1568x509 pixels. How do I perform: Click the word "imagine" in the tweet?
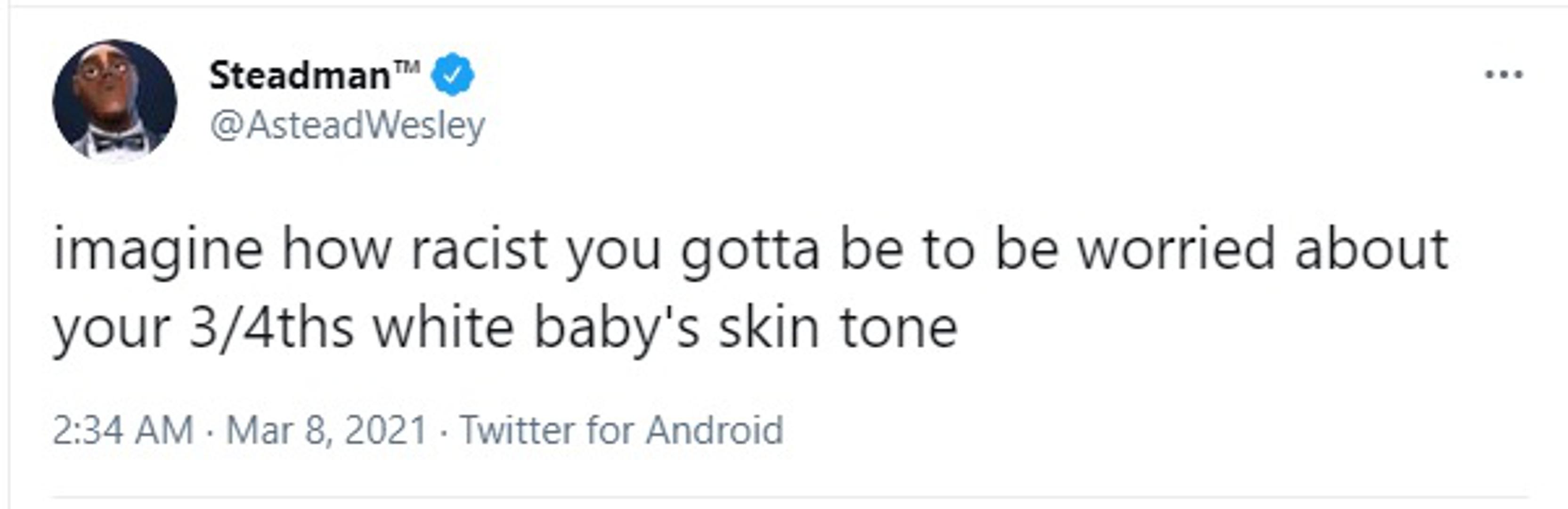pos(158,250)
